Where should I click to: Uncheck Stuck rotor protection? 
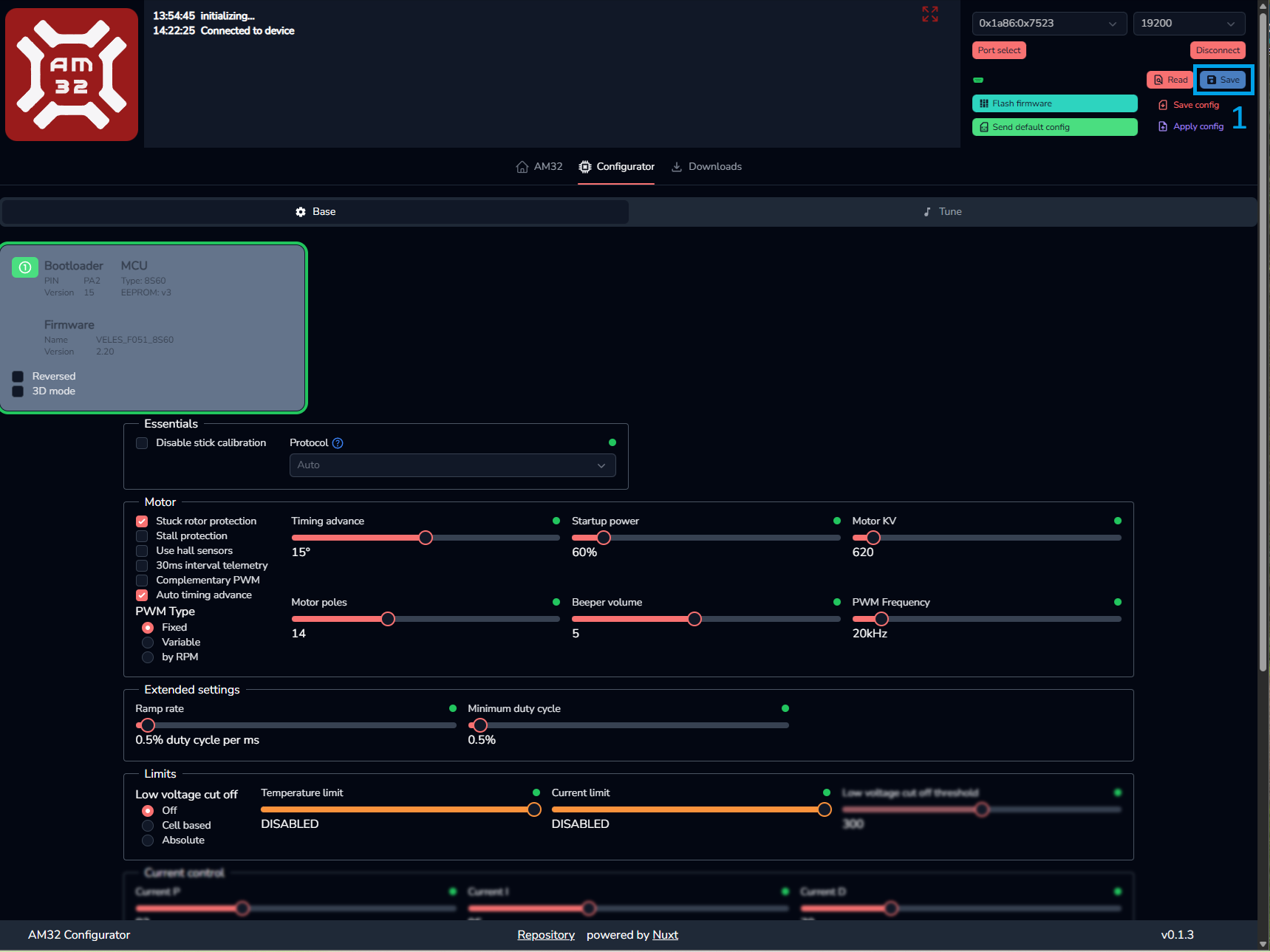tap(142, 521)
